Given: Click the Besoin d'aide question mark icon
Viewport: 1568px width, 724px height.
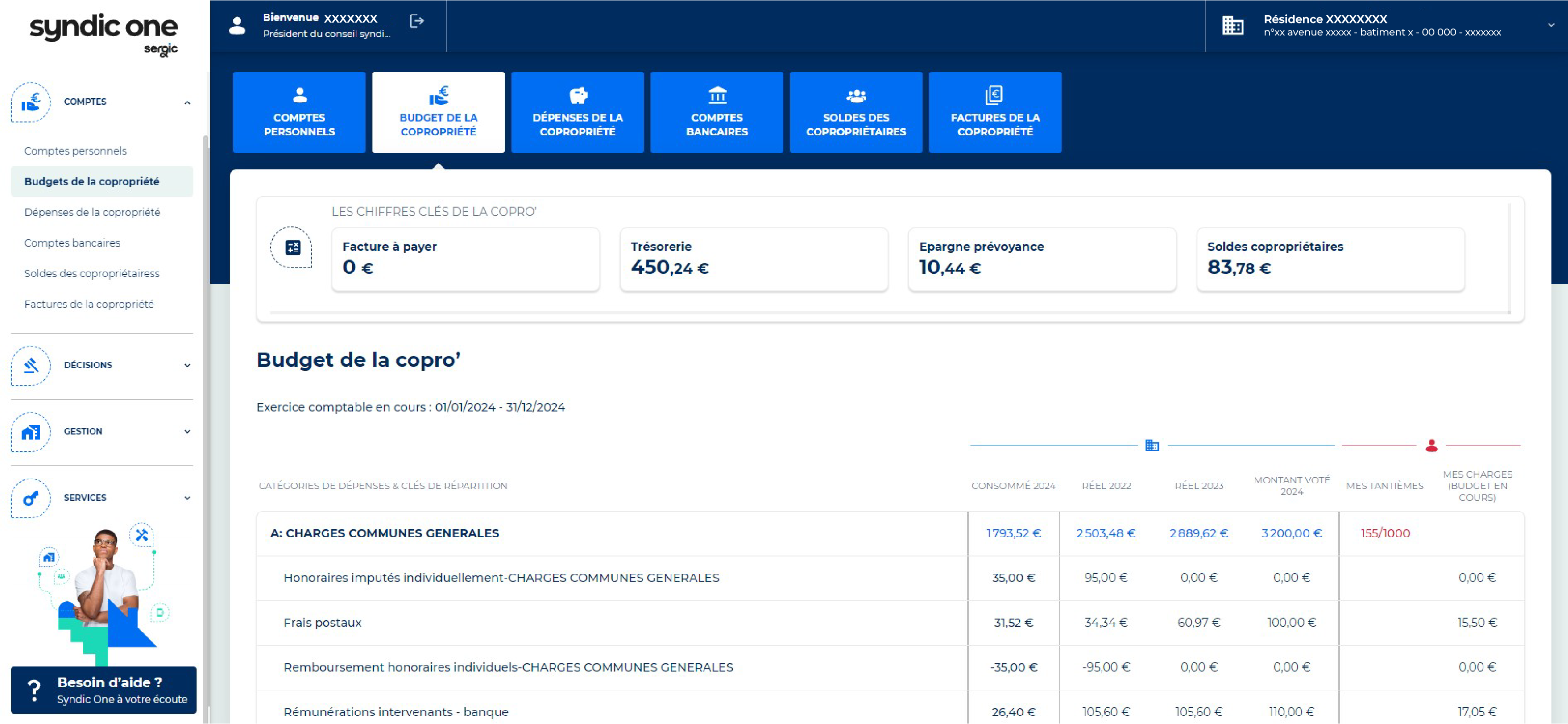Looking at the screenshot, I should pos(34,690).
